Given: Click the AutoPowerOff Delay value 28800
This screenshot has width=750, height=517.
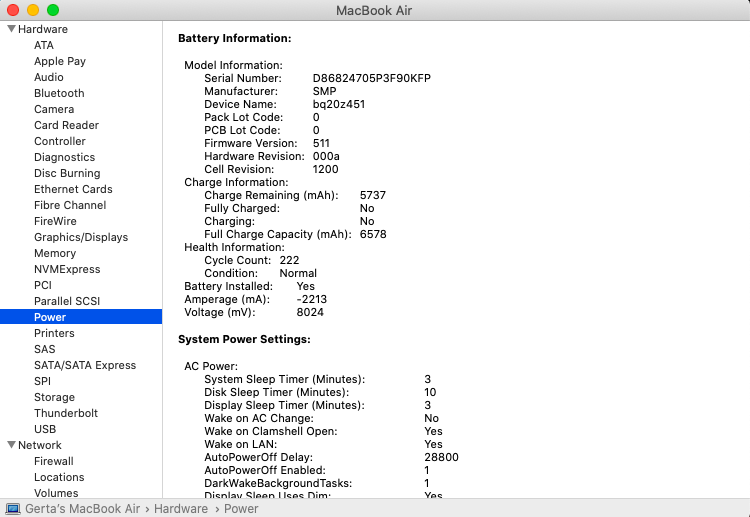Looking at the screenshot, I should tap(441, 457).
